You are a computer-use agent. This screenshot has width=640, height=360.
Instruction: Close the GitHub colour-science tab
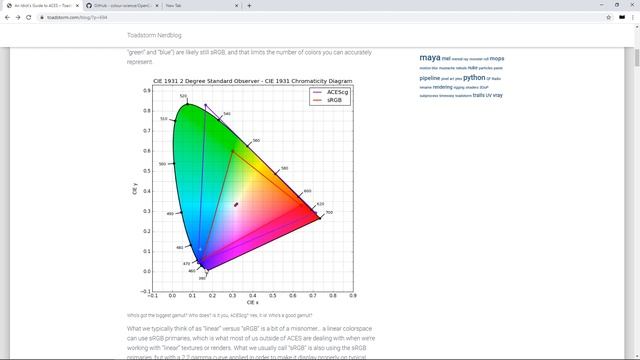click(157, 6)
